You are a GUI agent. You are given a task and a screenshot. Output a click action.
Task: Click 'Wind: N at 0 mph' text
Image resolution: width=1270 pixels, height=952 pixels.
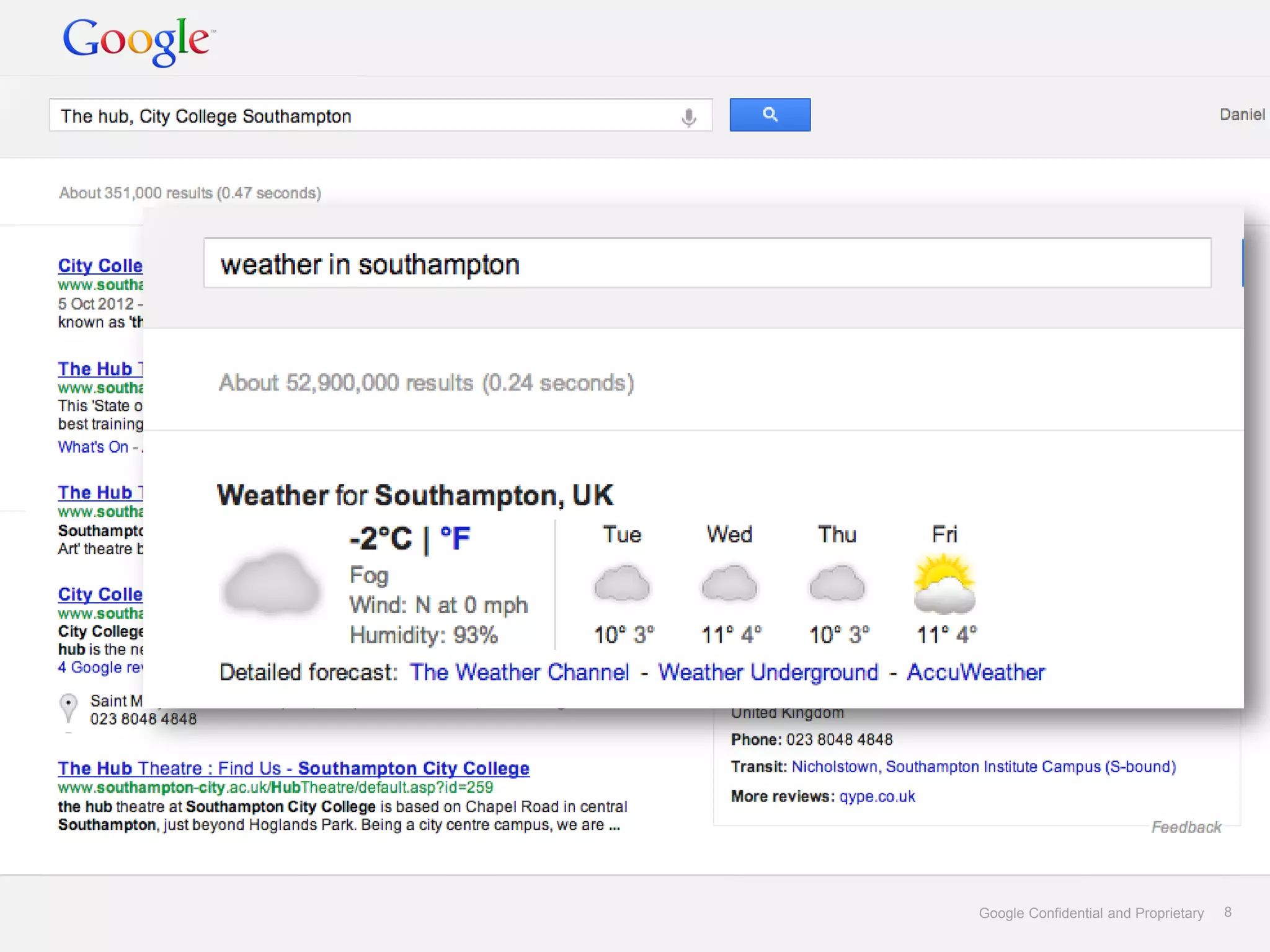click(438, 605)
